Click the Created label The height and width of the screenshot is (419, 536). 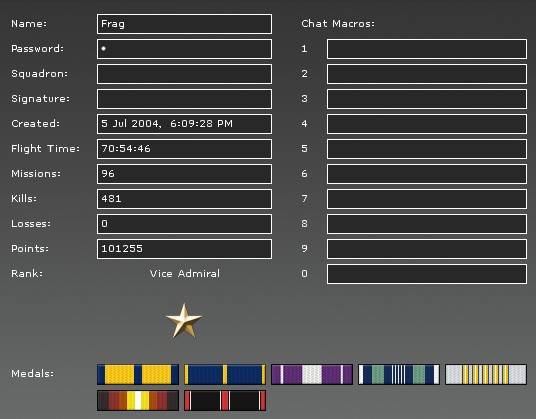click(36, 124)
